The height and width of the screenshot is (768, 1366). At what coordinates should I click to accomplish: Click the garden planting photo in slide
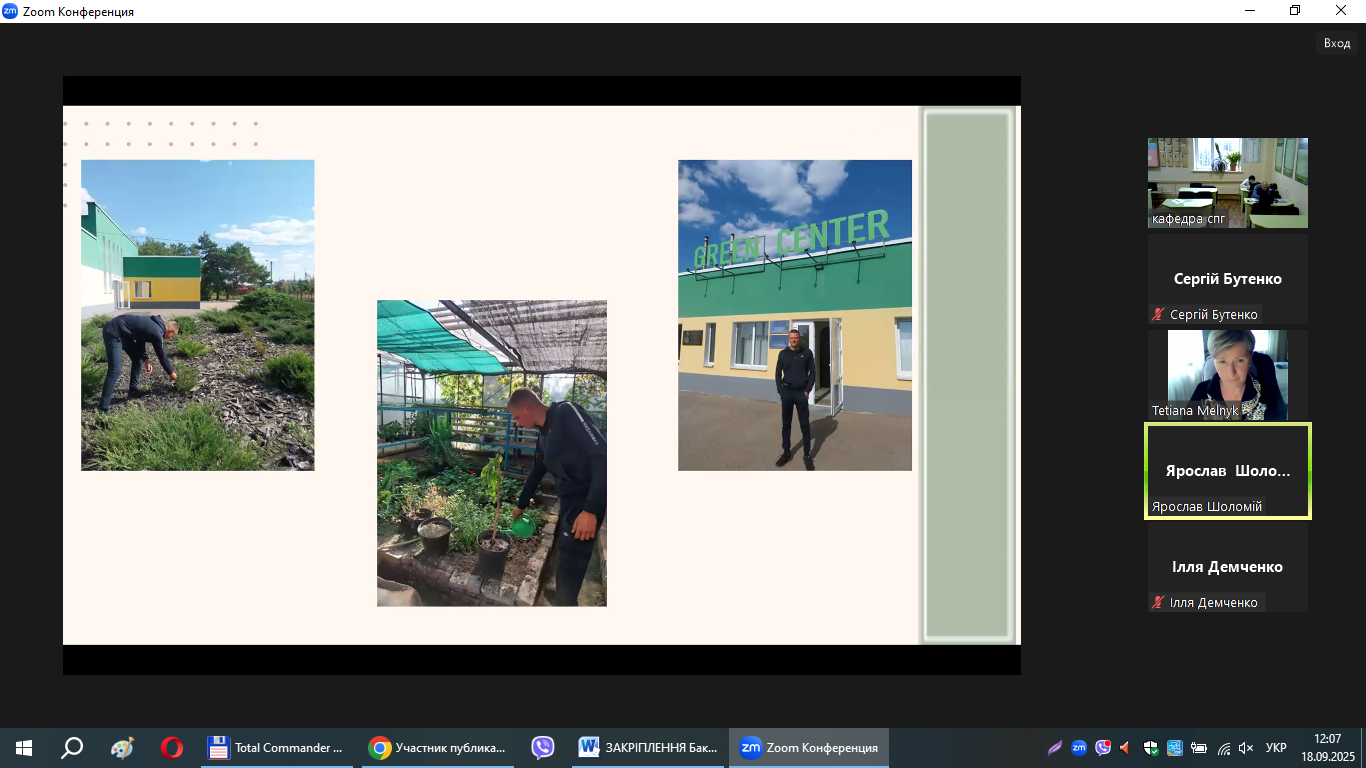pos(198,315)
